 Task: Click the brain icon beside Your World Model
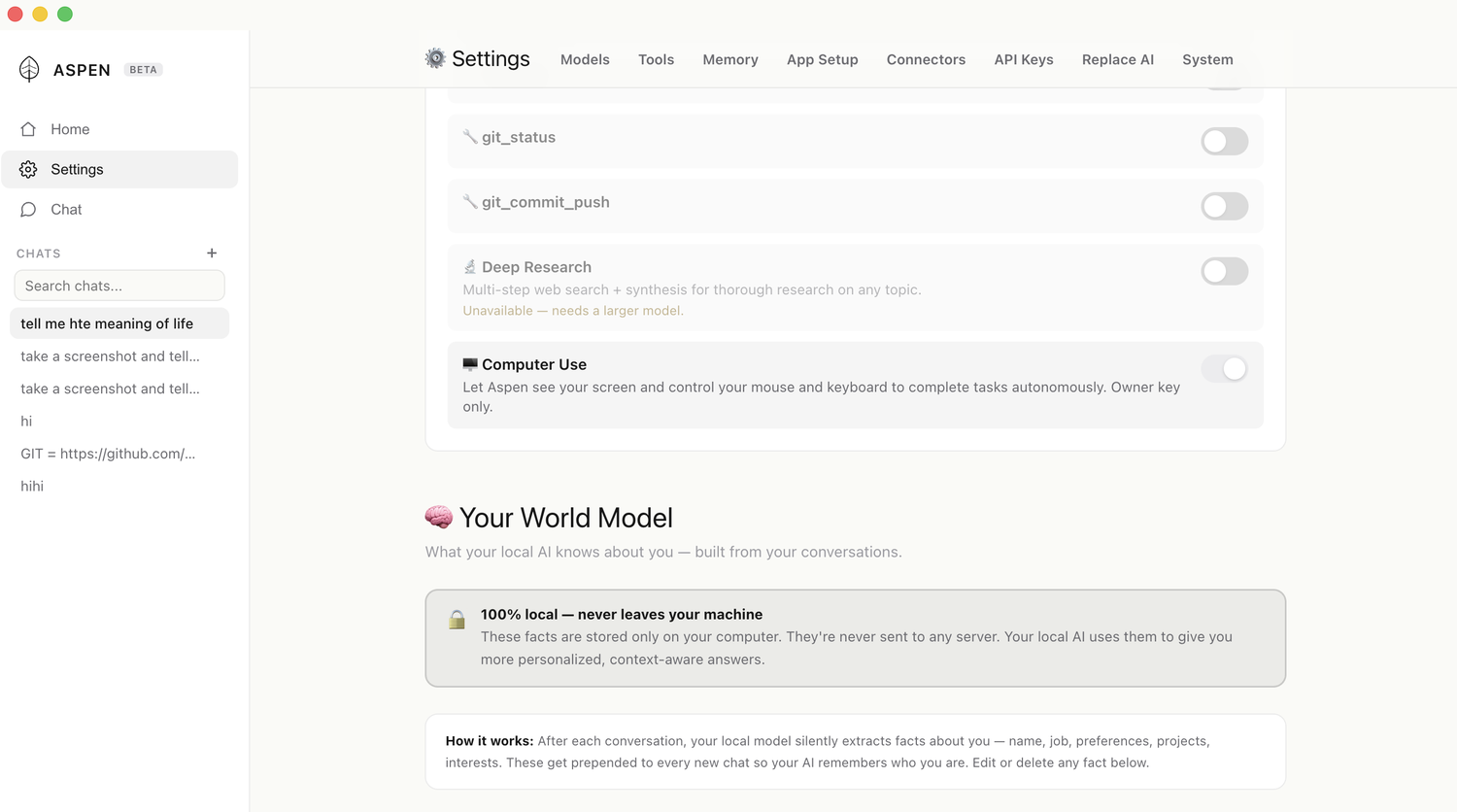click(439, 517)
